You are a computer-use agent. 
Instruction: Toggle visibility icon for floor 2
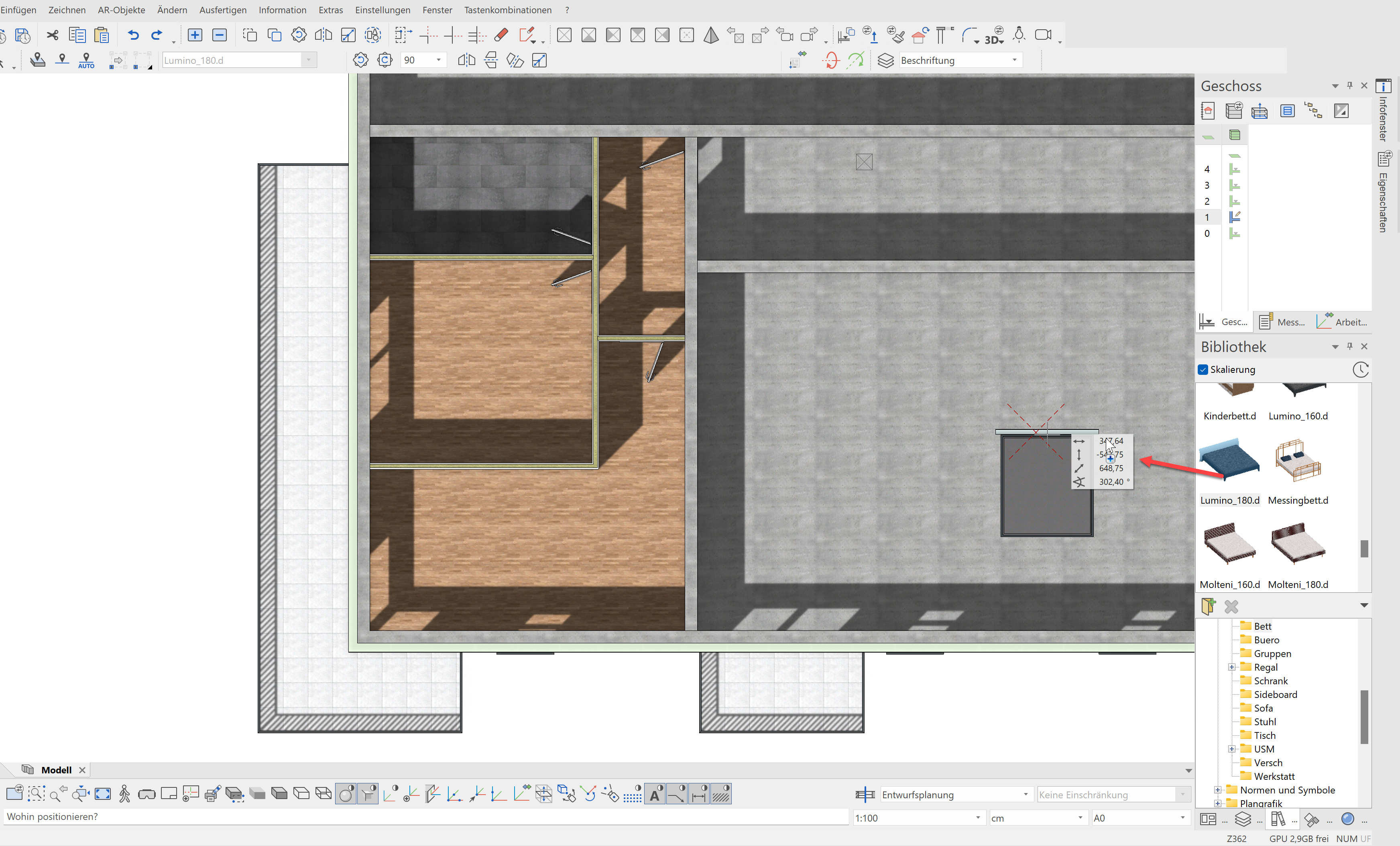1235,201
